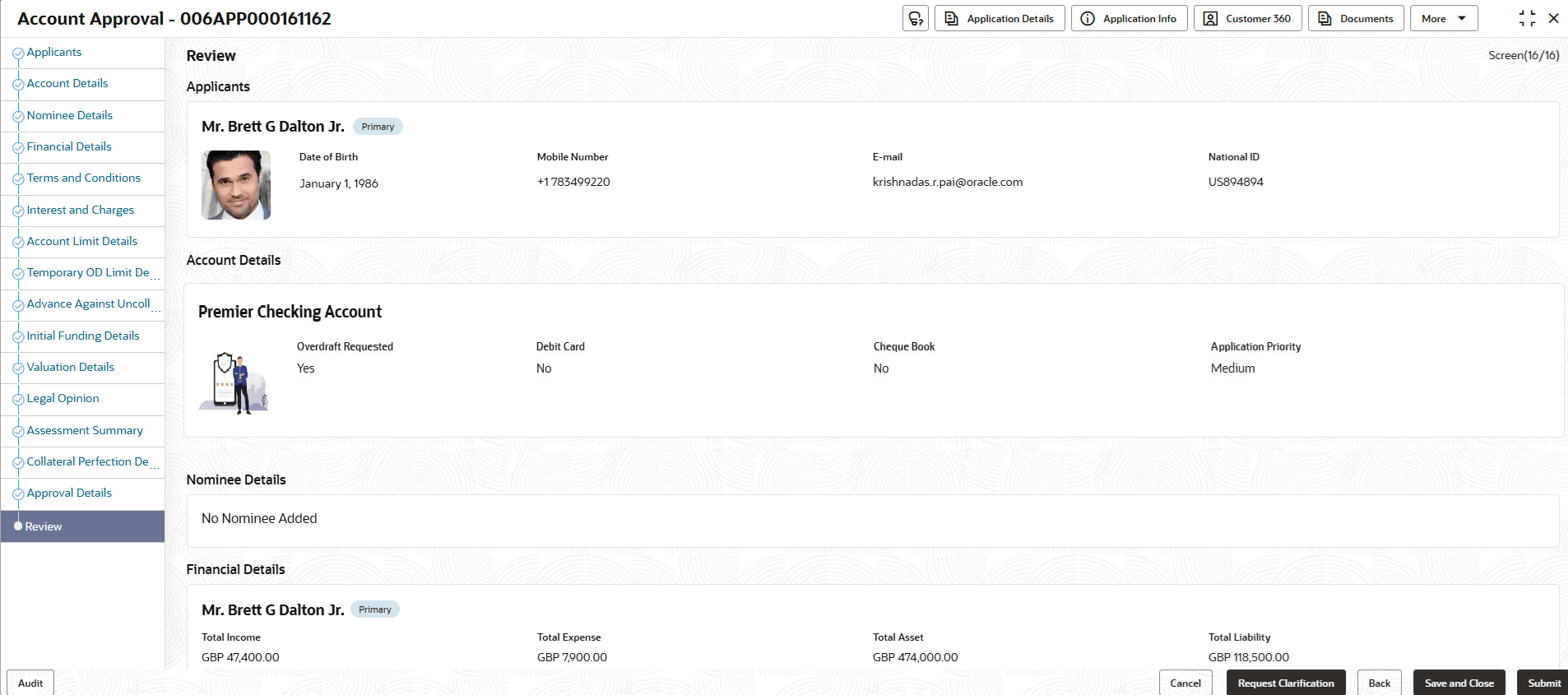Click Save and Close

(1459, 683)
